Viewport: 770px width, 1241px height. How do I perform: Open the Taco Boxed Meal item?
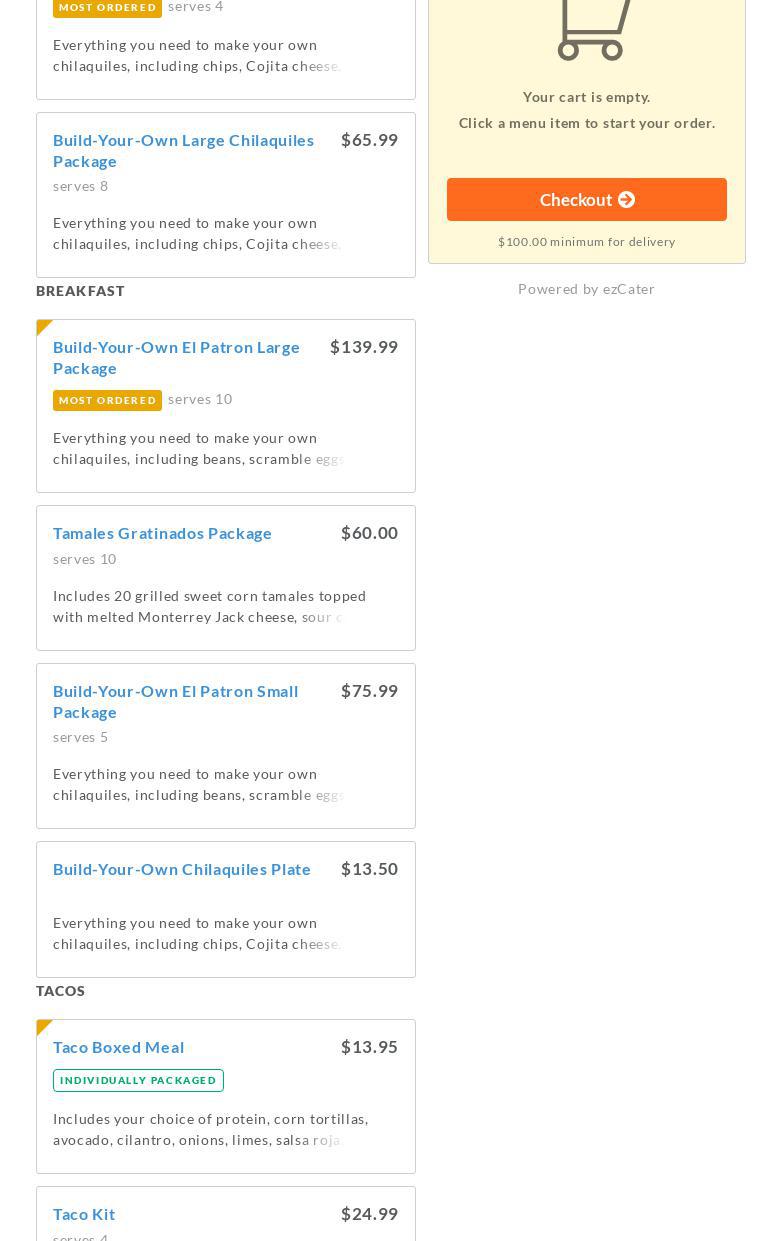tap(118, 1047)
